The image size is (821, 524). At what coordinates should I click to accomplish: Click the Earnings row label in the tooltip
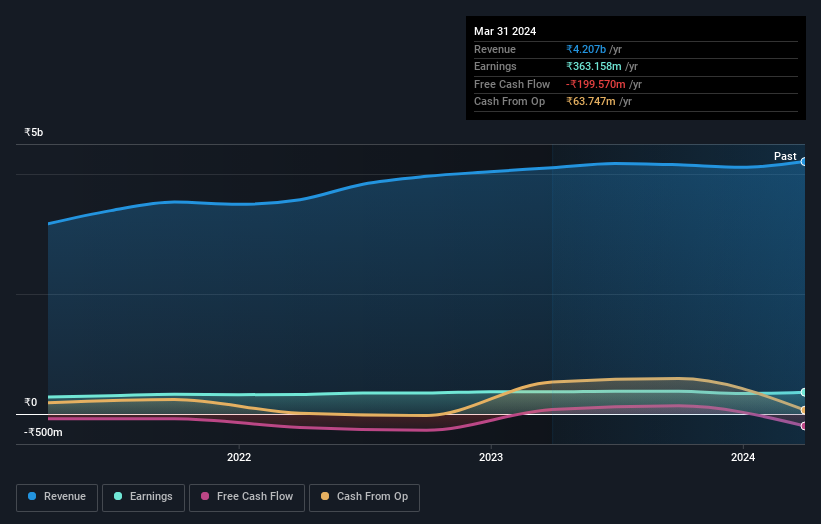click(x=495, y=66)
